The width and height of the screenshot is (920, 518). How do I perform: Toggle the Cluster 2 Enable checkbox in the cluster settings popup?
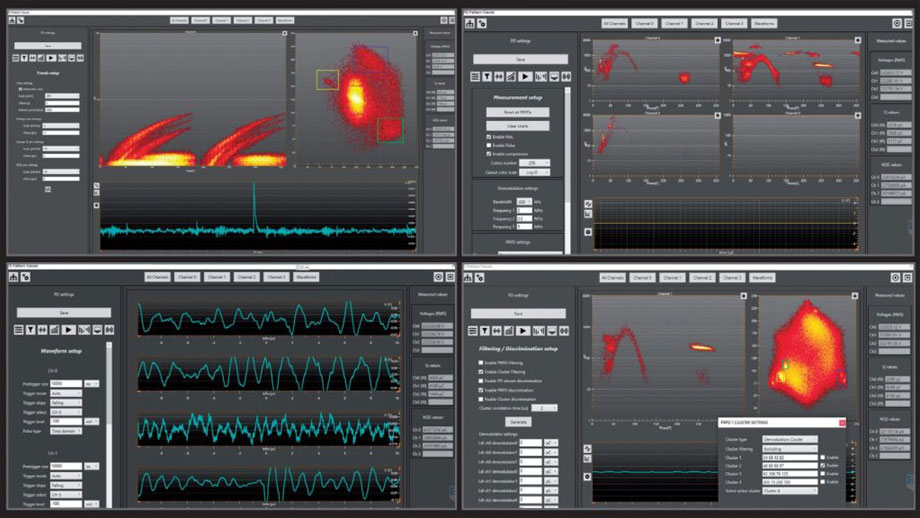click(x=822, y=464)
